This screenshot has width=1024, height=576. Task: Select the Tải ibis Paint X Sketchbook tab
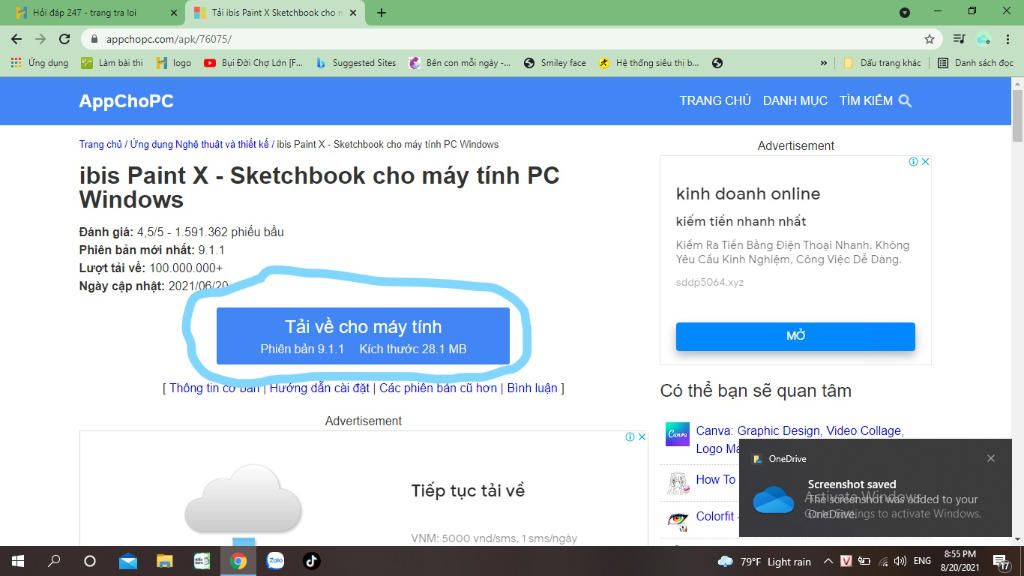pos(274,12)
